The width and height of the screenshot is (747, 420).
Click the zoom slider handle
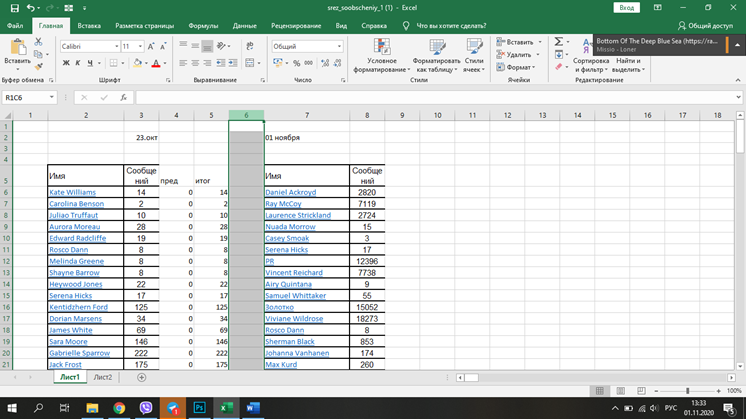click(687, 391)
